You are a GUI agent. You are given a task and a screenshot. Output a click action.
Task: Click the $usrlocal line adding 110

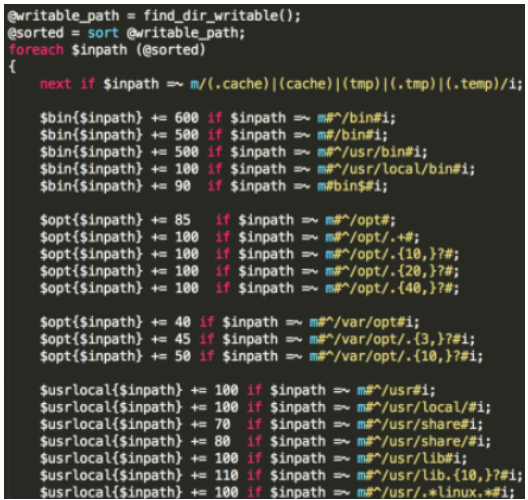click(281, 475)
